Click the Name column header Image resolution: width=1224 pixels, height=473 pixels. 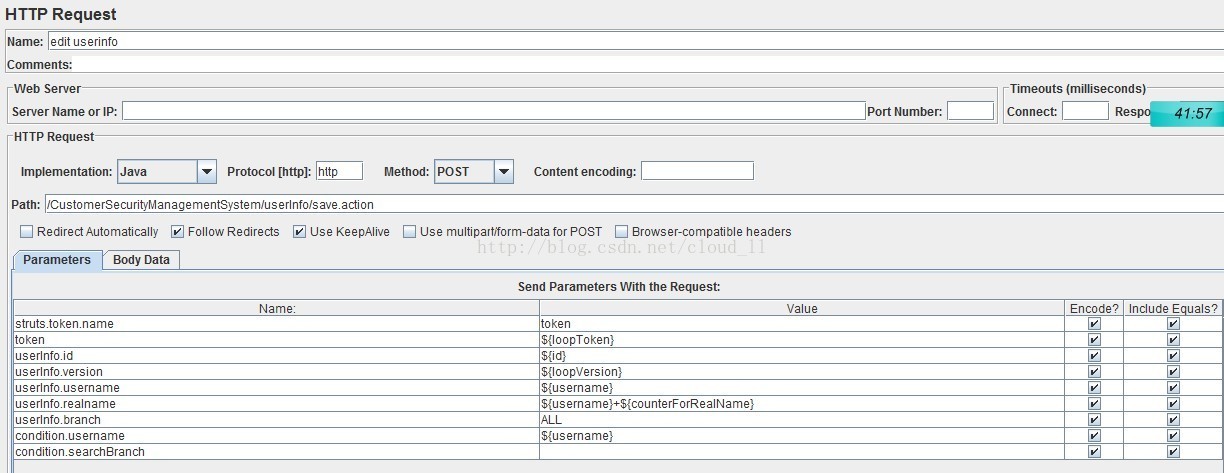(276, 309)
